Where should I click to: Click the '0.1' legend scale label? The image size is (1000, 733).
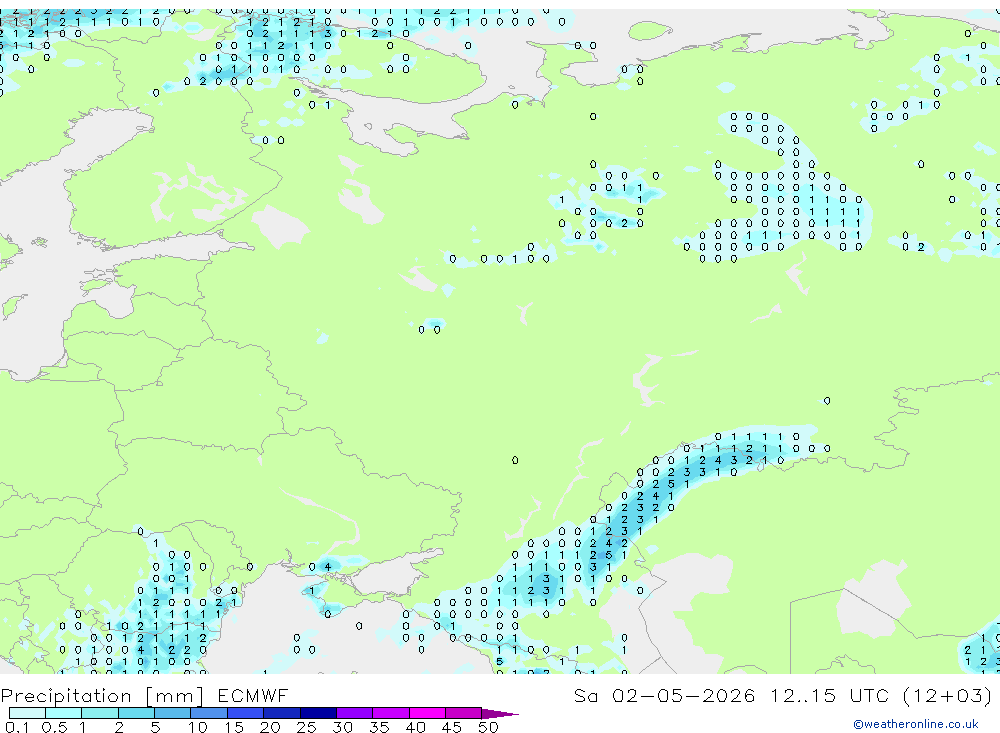[x=17, y=727]
